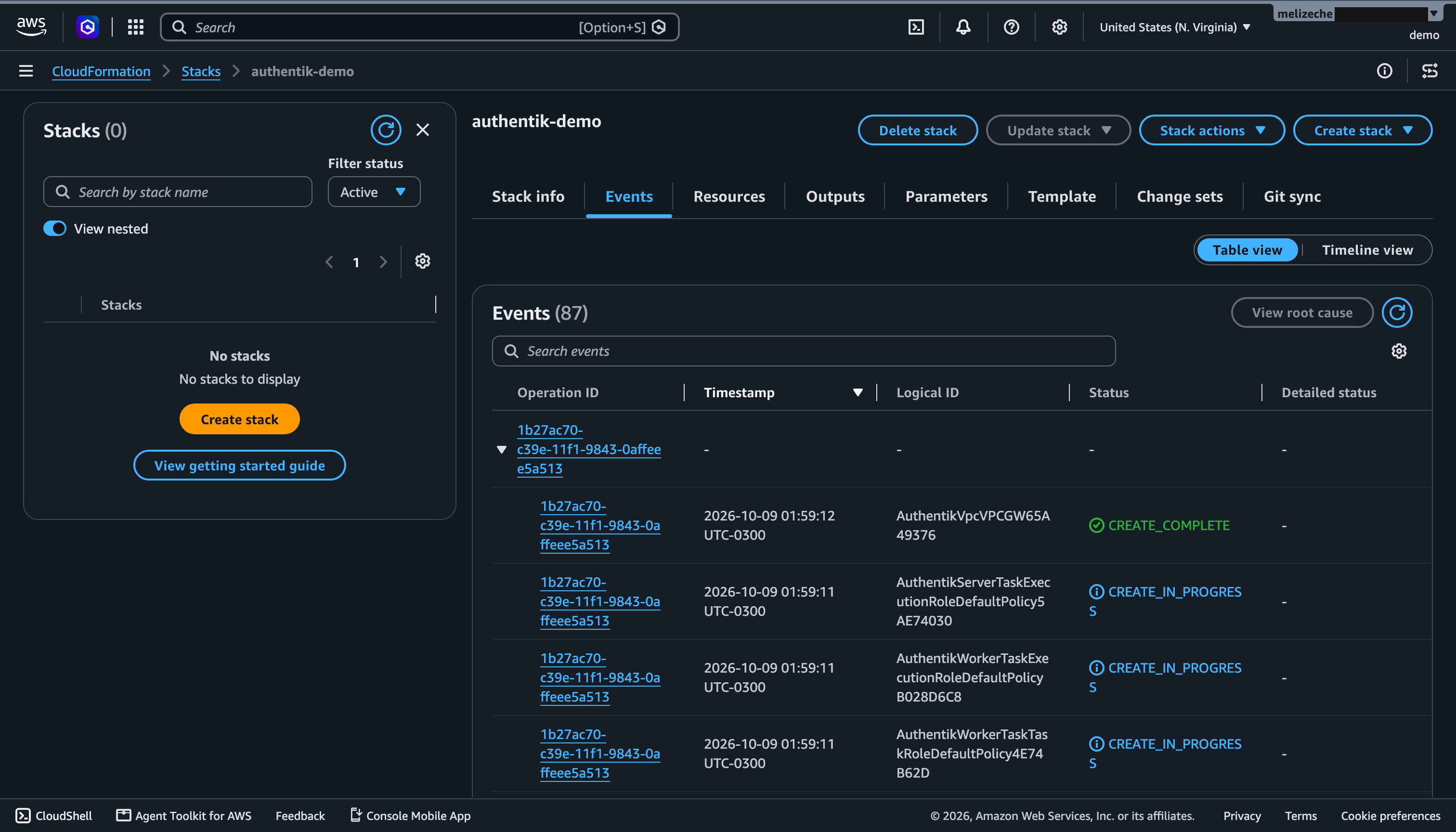This screenshot has width=1456, height=832.
Task: Open the info panel icon
Action: coord(1384,71)
